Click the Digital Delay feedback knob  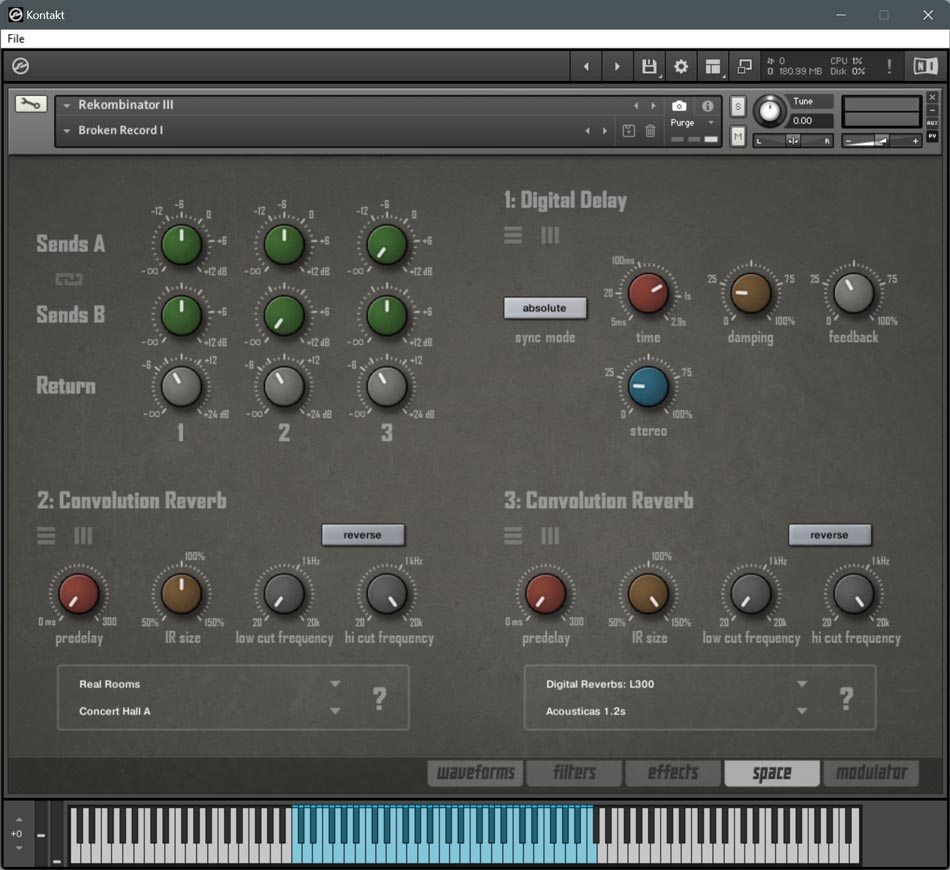(x=853, y=293)
